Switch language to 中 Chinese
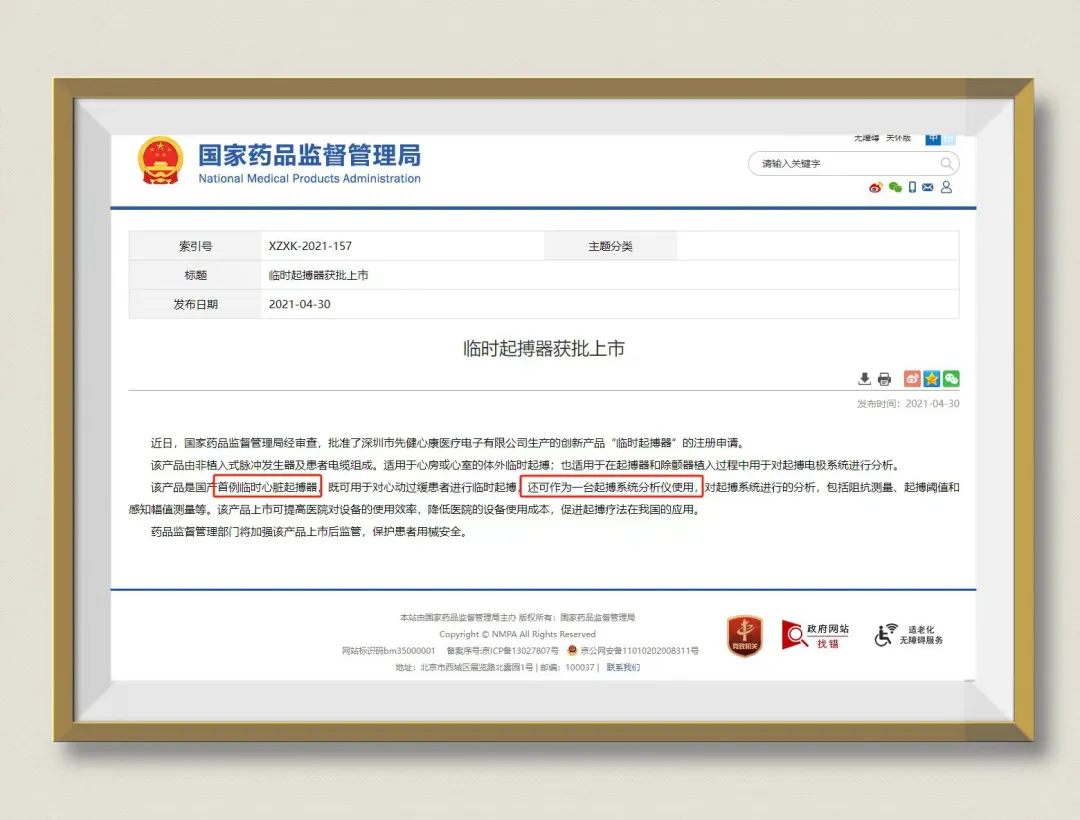Screen dimensions: 1080x820 933,139
